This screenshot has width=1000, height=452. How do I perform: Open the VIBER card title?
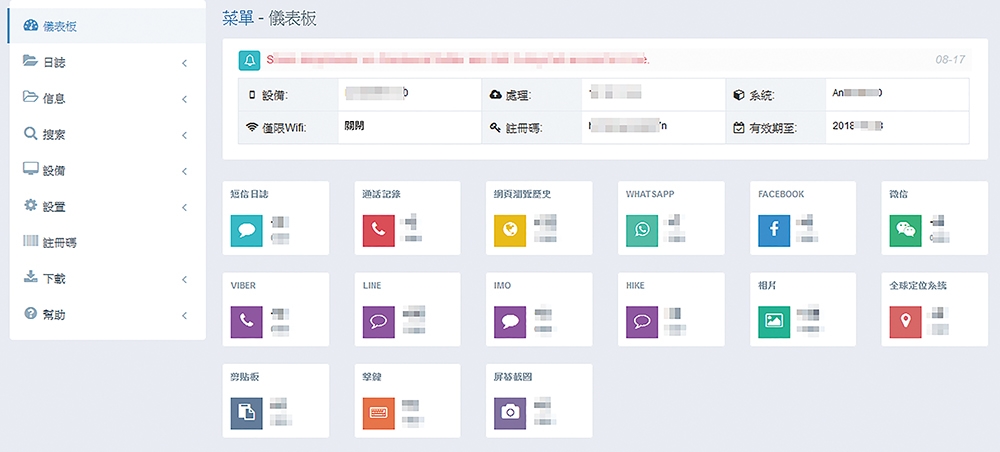click(x=243, y=286)
